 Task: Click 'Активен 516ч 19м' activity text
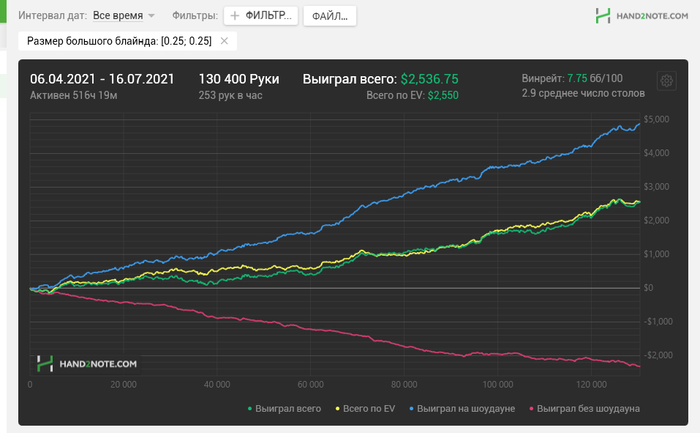click(x=74, y=95)
